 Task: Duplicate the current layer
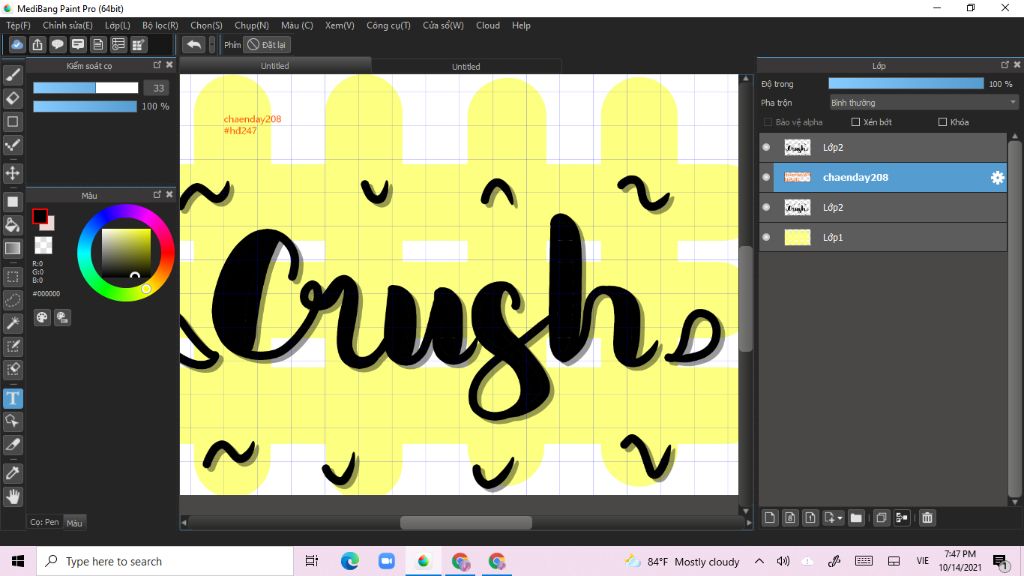tap(881, 518)
